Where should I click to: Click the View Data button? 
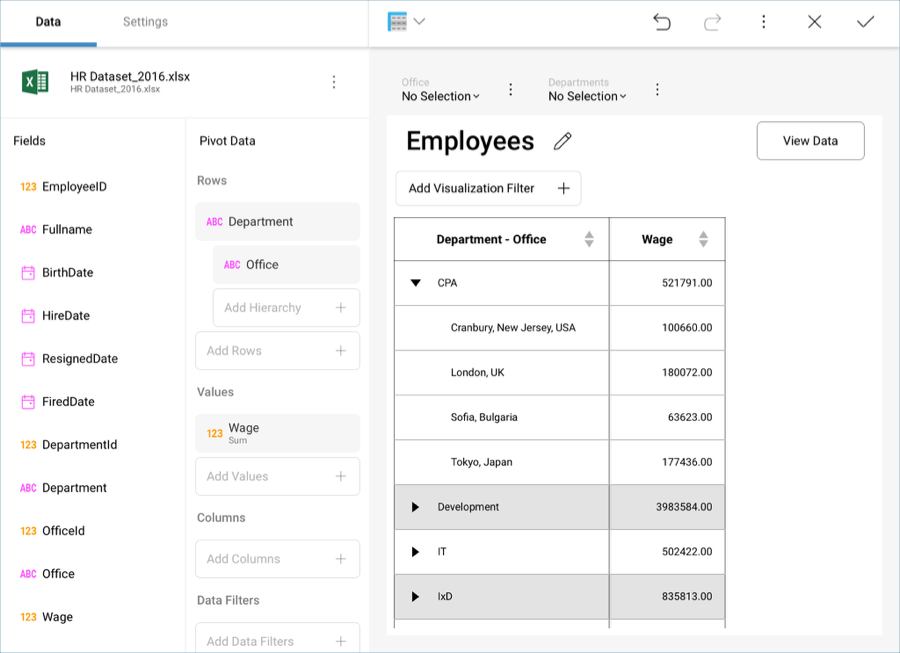(810, 140)
